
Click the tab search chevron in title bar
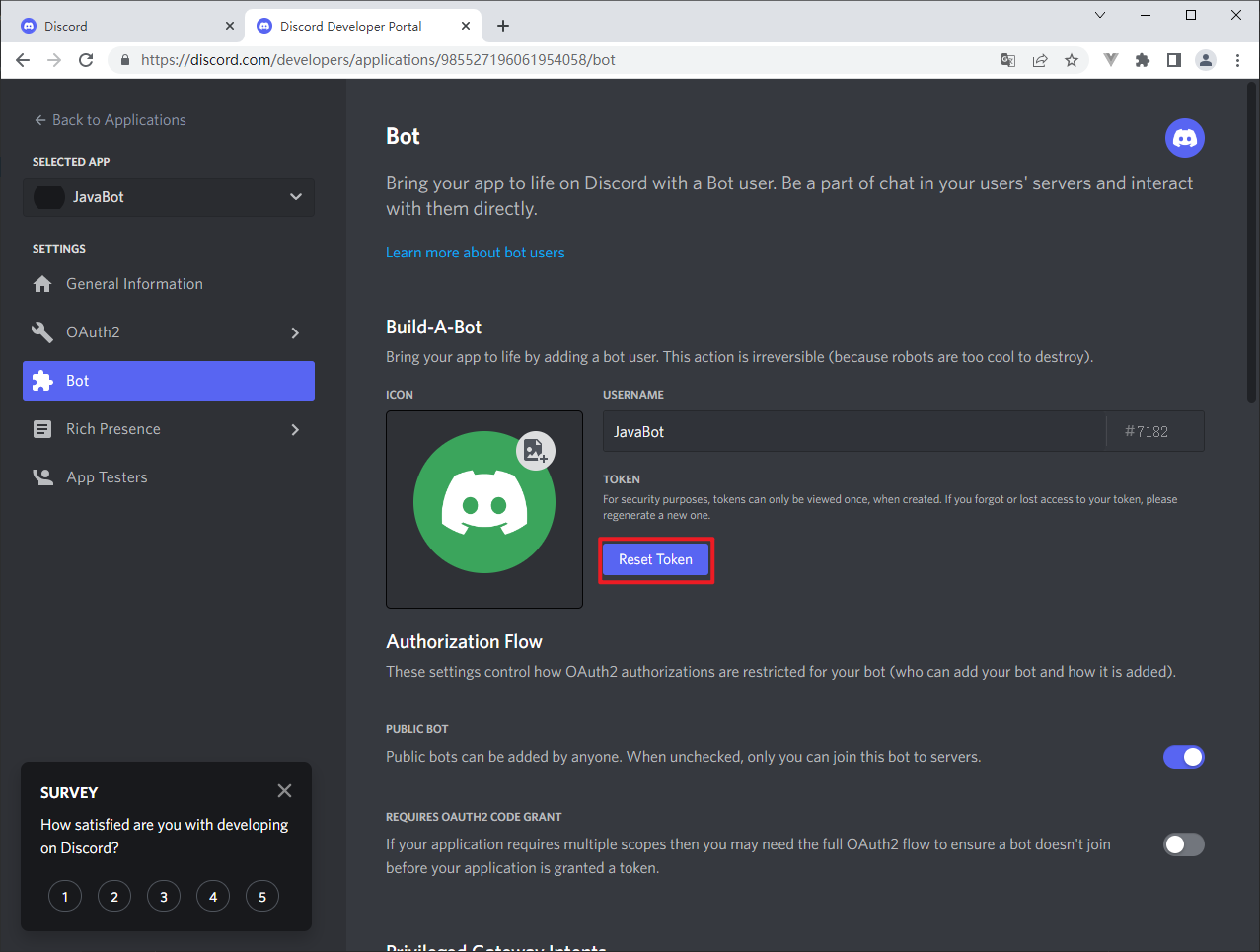click(x=1100, y=15)
